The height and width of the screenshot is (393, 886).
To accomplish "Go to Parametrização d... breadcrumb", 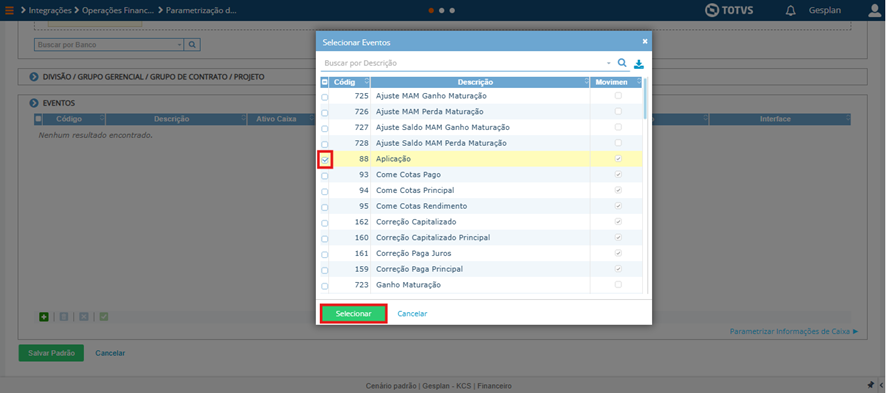I will point(201,10).
